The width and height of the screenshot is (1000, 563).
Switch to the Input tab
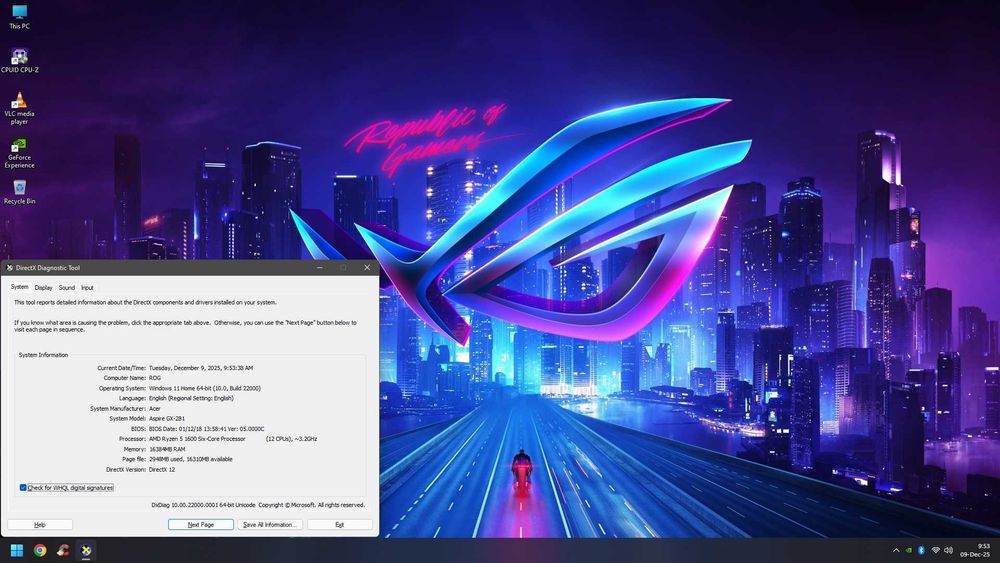(x=87, y=288)
